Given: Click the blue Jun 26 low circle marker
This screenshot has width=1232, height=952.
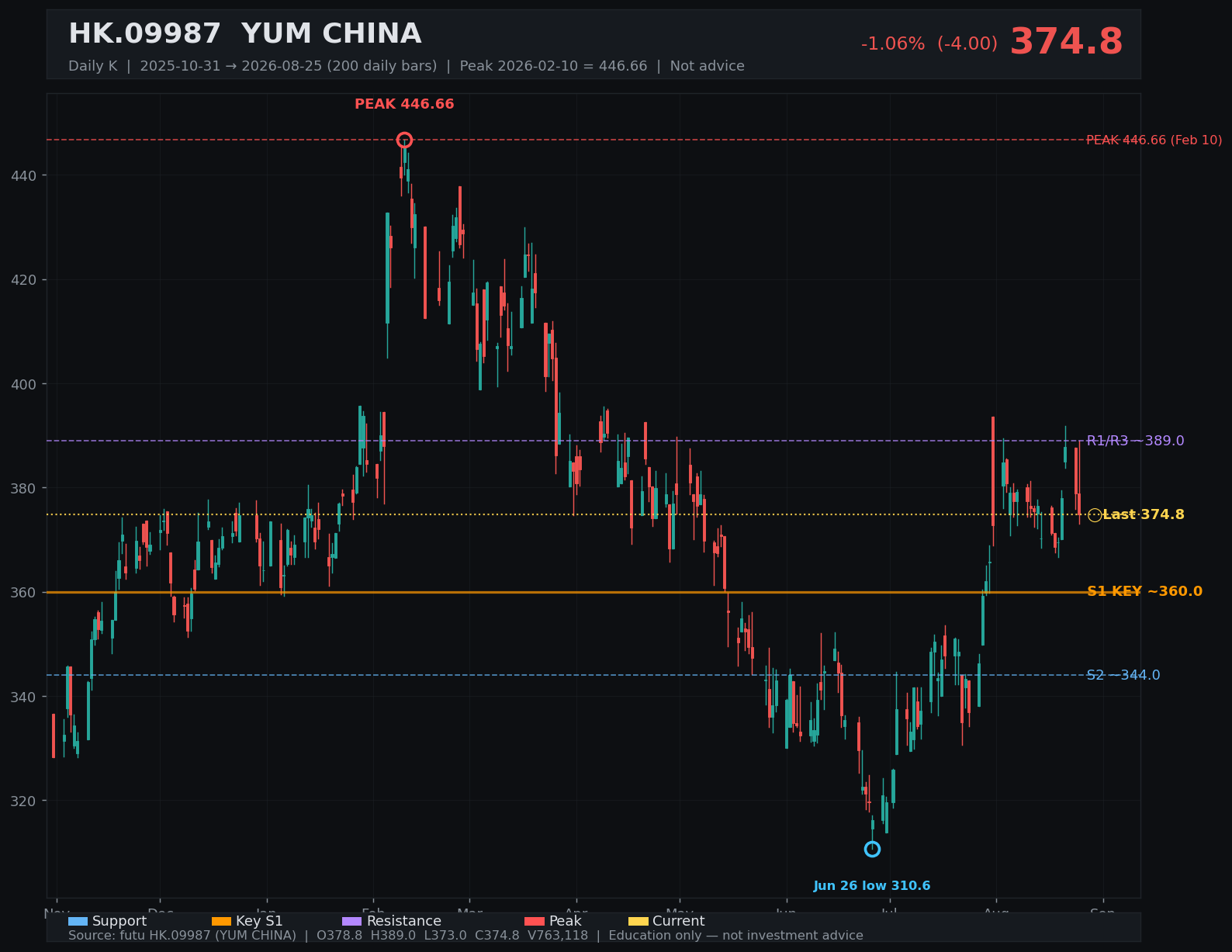Looking at the screenshot, I should click(x=872, y=849).
